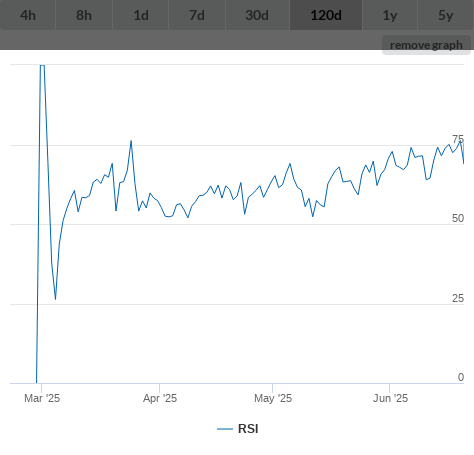The image size is (474, 455).
Task: Select the 1y time range
Action: pyautogui.click(x=390, y=15)
